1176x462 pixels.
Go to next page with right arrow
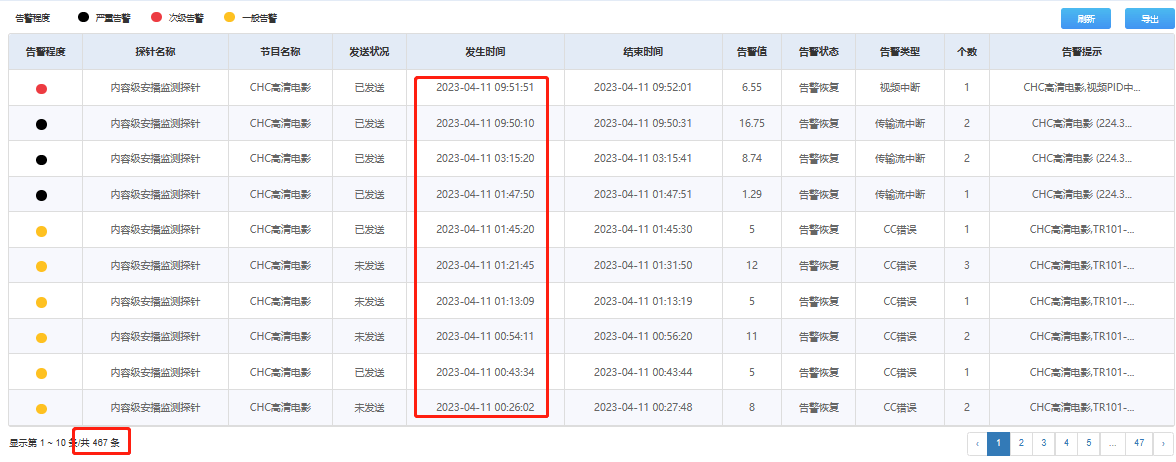pyautogui.click(x=1162, y=442)
